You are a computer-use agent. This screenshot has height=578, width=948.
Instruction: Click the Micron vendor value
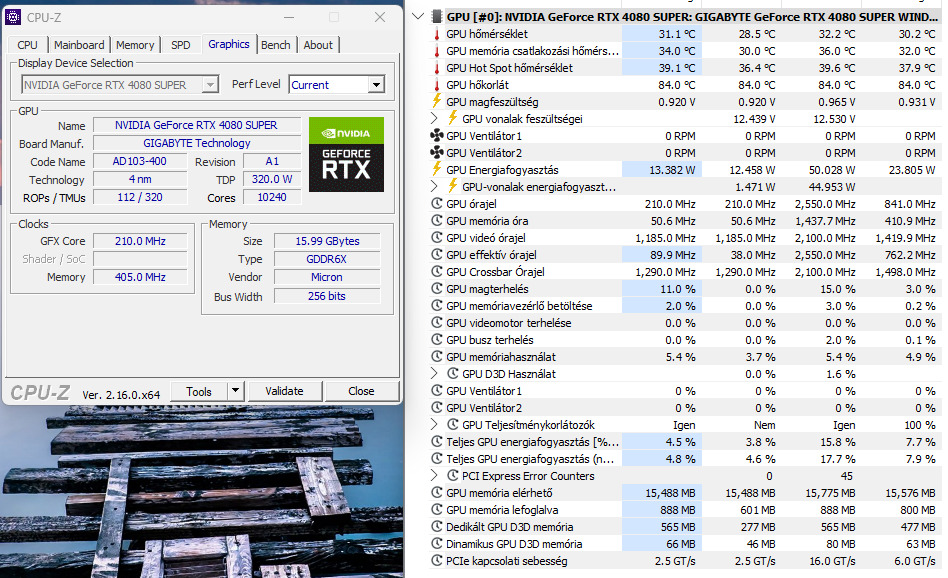[327, 278]
